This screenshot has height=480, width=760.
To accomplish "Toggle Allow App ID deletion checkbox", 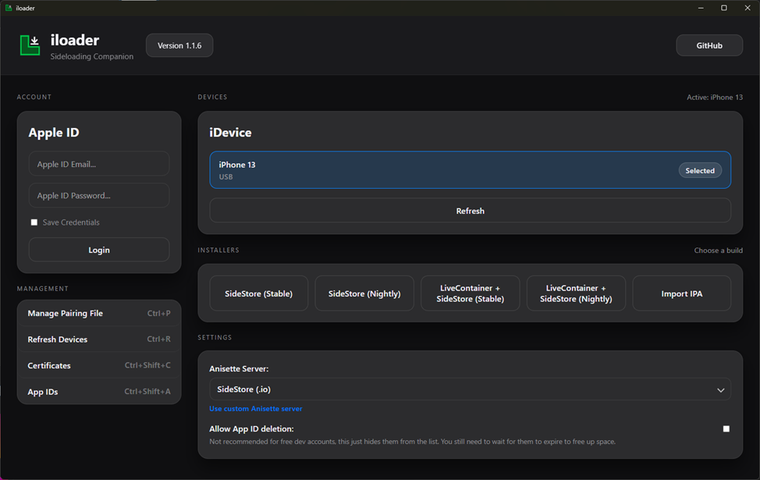I will click(x=726, y=429).
